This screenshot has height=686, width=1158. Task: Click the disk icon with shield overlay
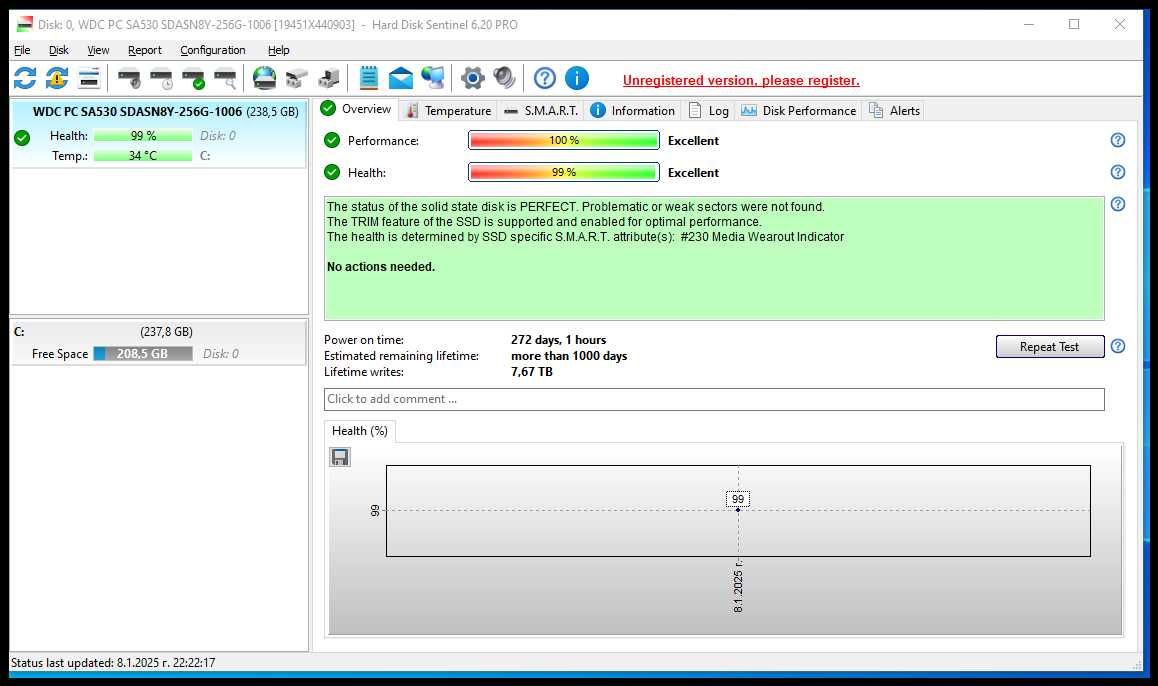point(129,78)
